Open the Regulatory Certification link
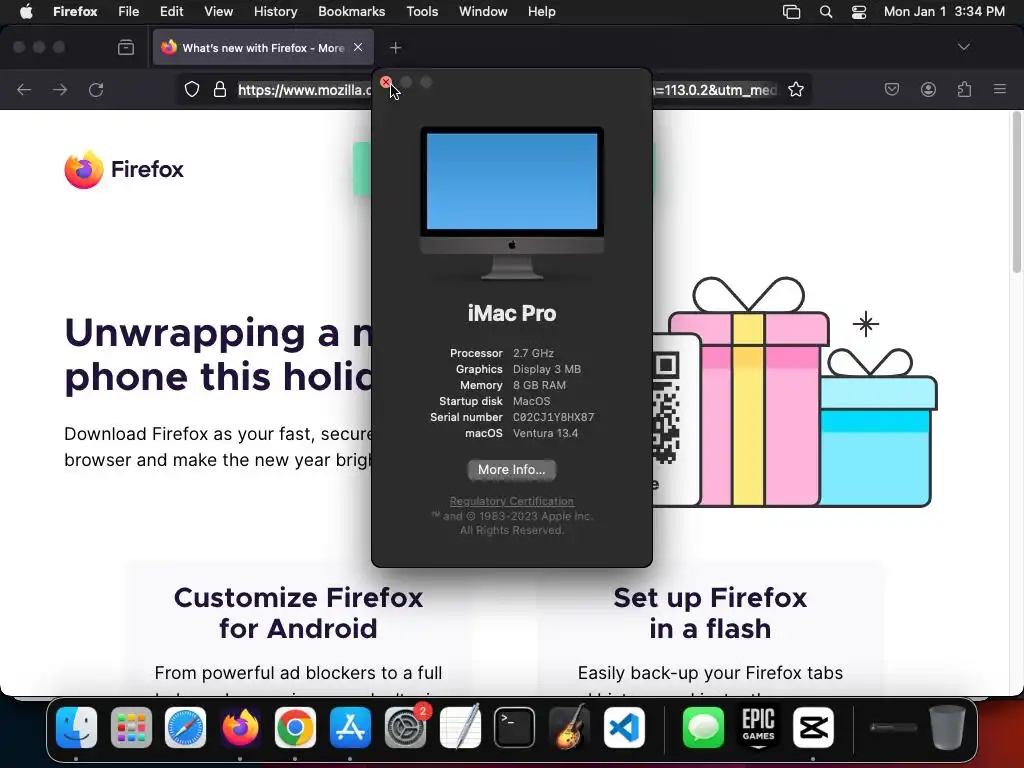This screenshot has height=768, width=1024. point(511,501)
